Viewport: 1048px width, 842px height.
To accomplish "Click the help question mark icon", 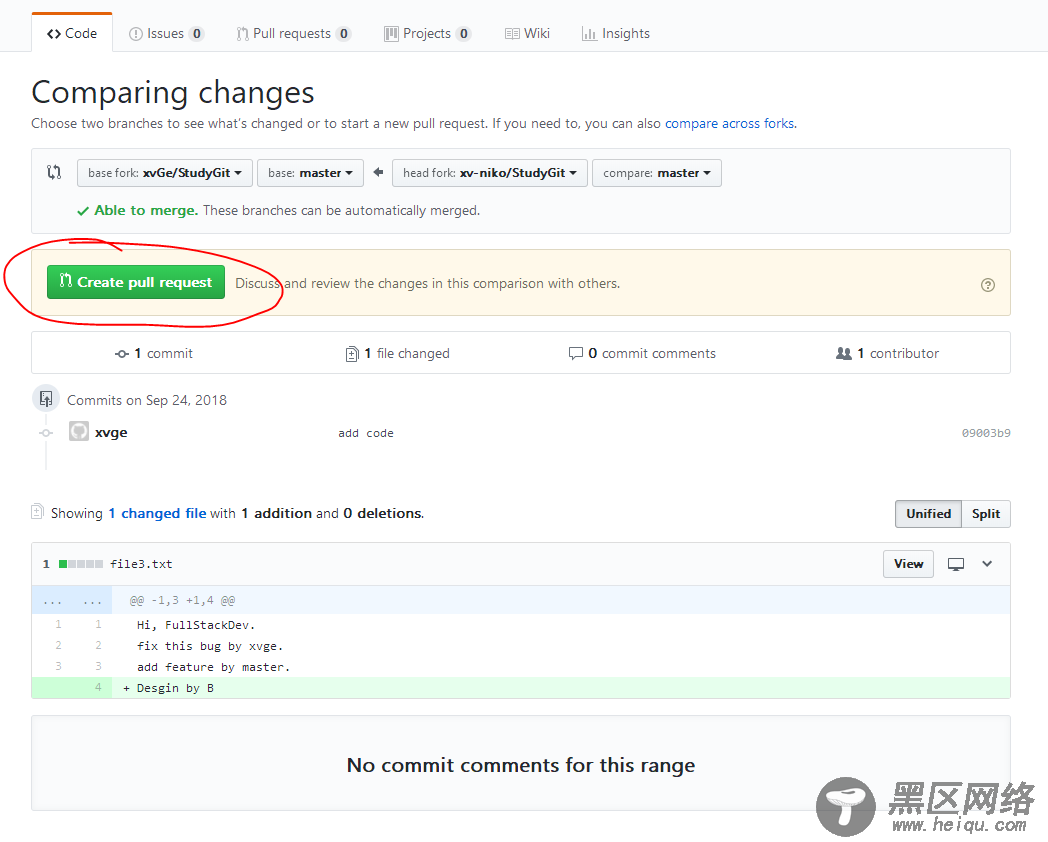I will point(988,284).
